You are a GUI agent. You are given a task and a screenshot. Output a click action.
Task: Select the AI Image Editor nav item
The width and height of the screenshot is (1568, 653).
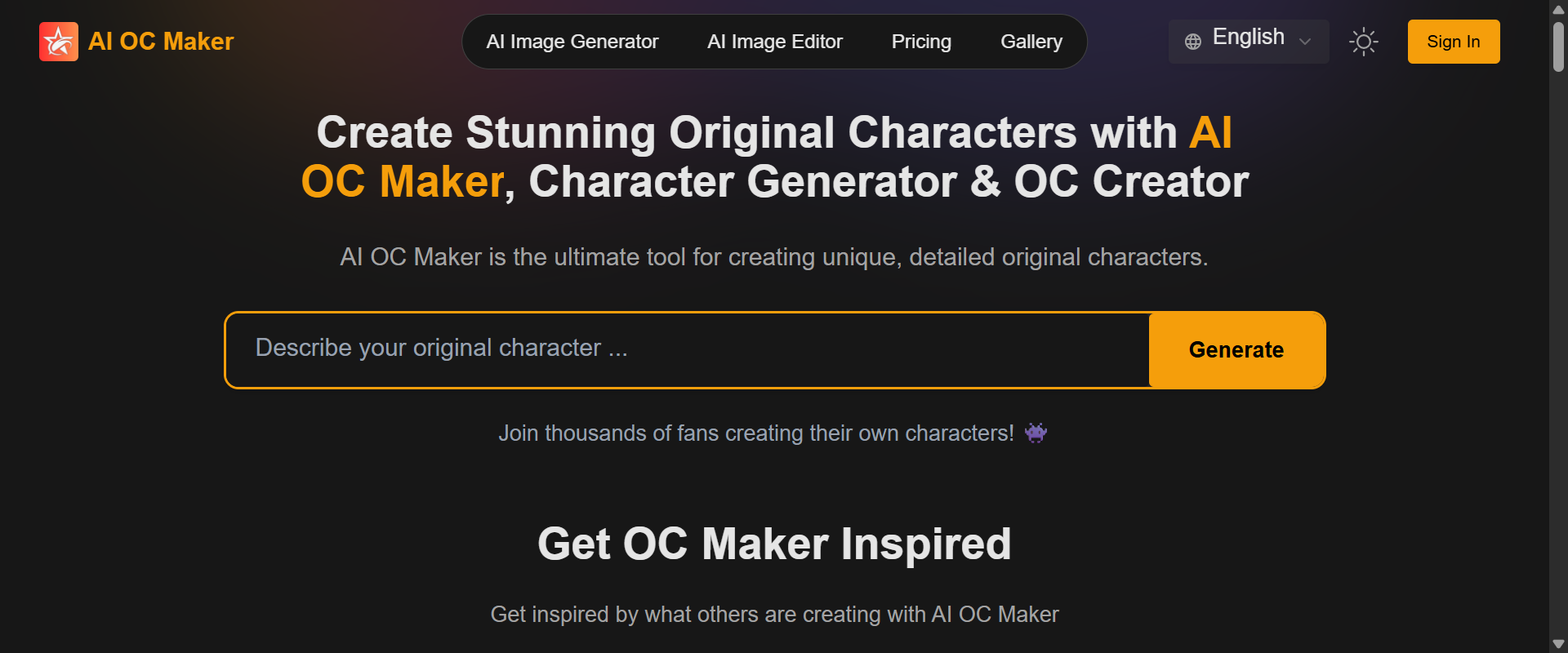[774, 41]
